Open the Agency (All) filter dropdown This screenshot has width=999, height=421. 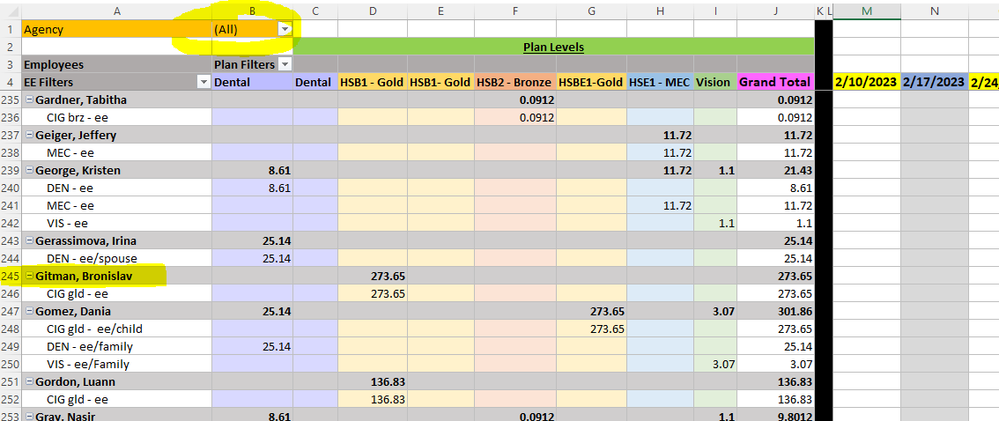point(285,29)
